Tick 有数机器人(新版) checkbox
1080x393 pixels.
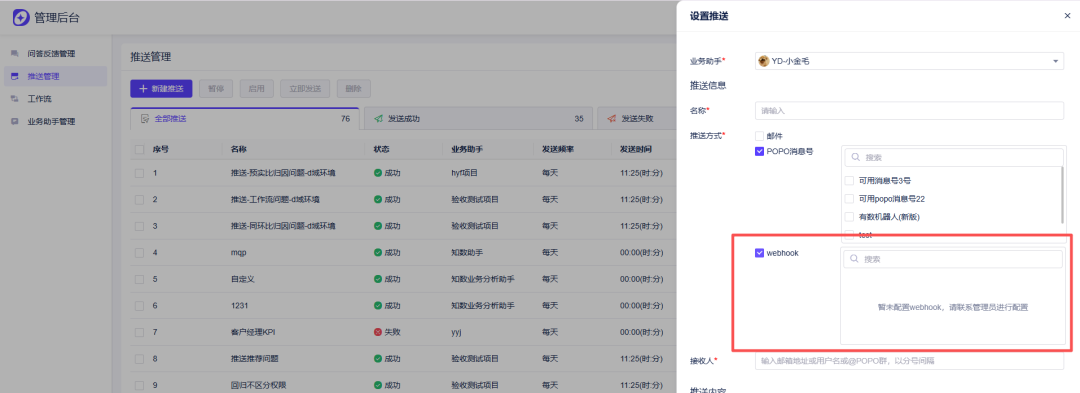tap(849, 217)
